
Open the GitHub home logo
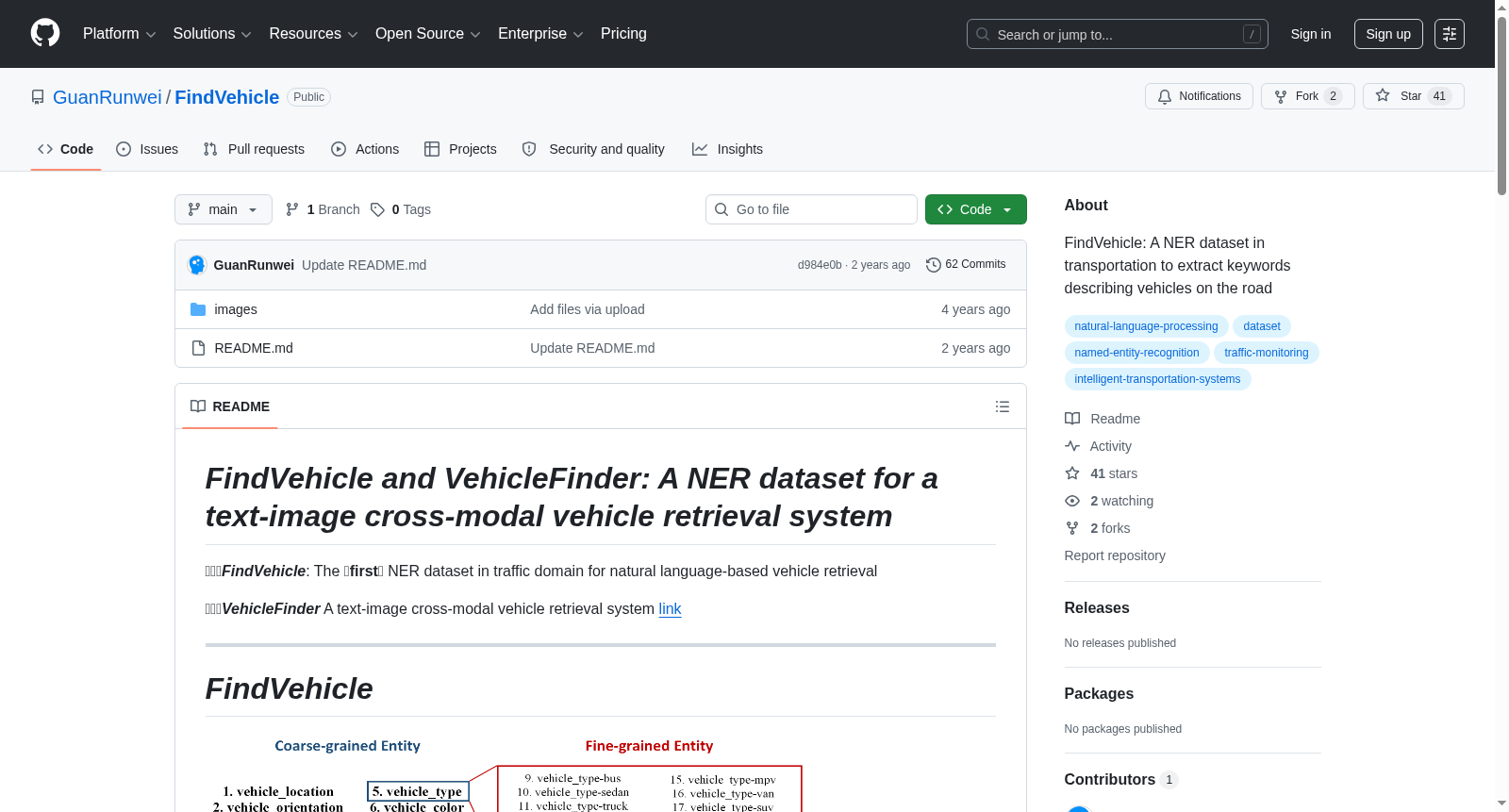(x=45, y=33)
